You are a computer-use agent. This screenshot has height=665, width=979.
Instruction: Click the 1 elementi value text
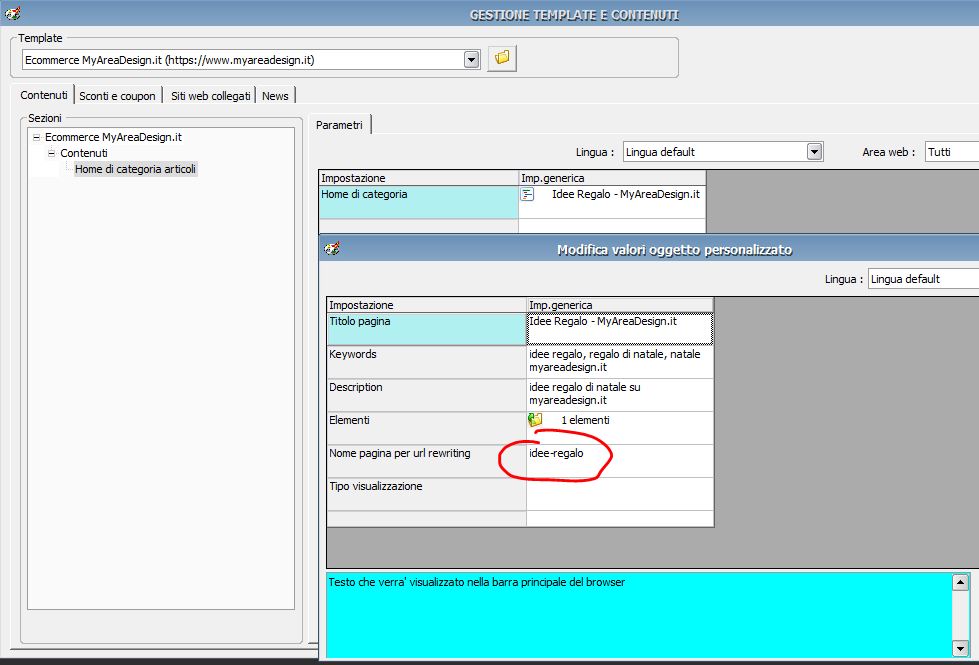pos(585,420)
